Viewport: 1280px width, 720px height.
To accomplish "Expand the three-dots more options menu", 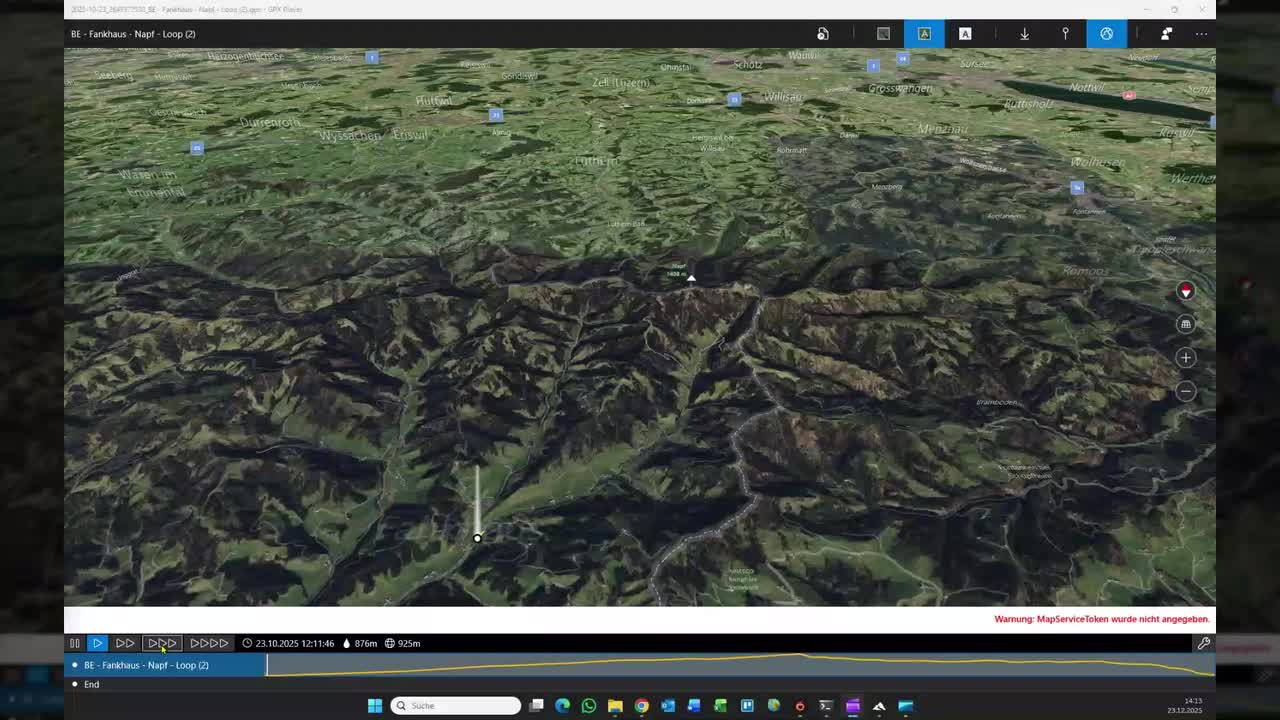I will coord(1201,34).
